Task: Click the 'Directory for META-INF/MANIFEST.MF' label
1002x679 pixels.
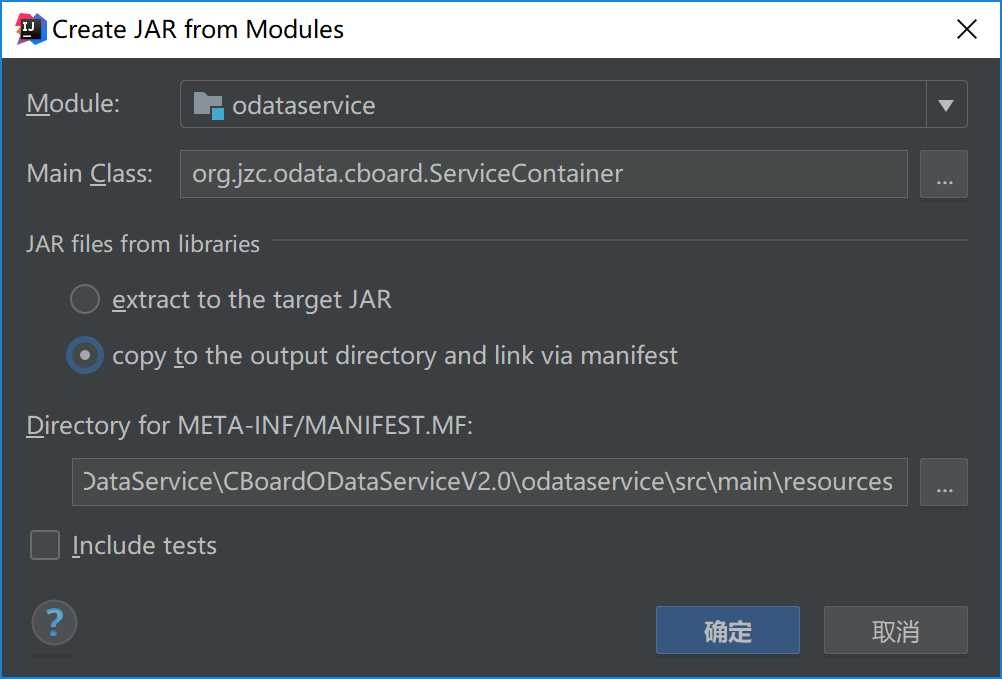Action: pyautogui.click(x=249, y=425)
